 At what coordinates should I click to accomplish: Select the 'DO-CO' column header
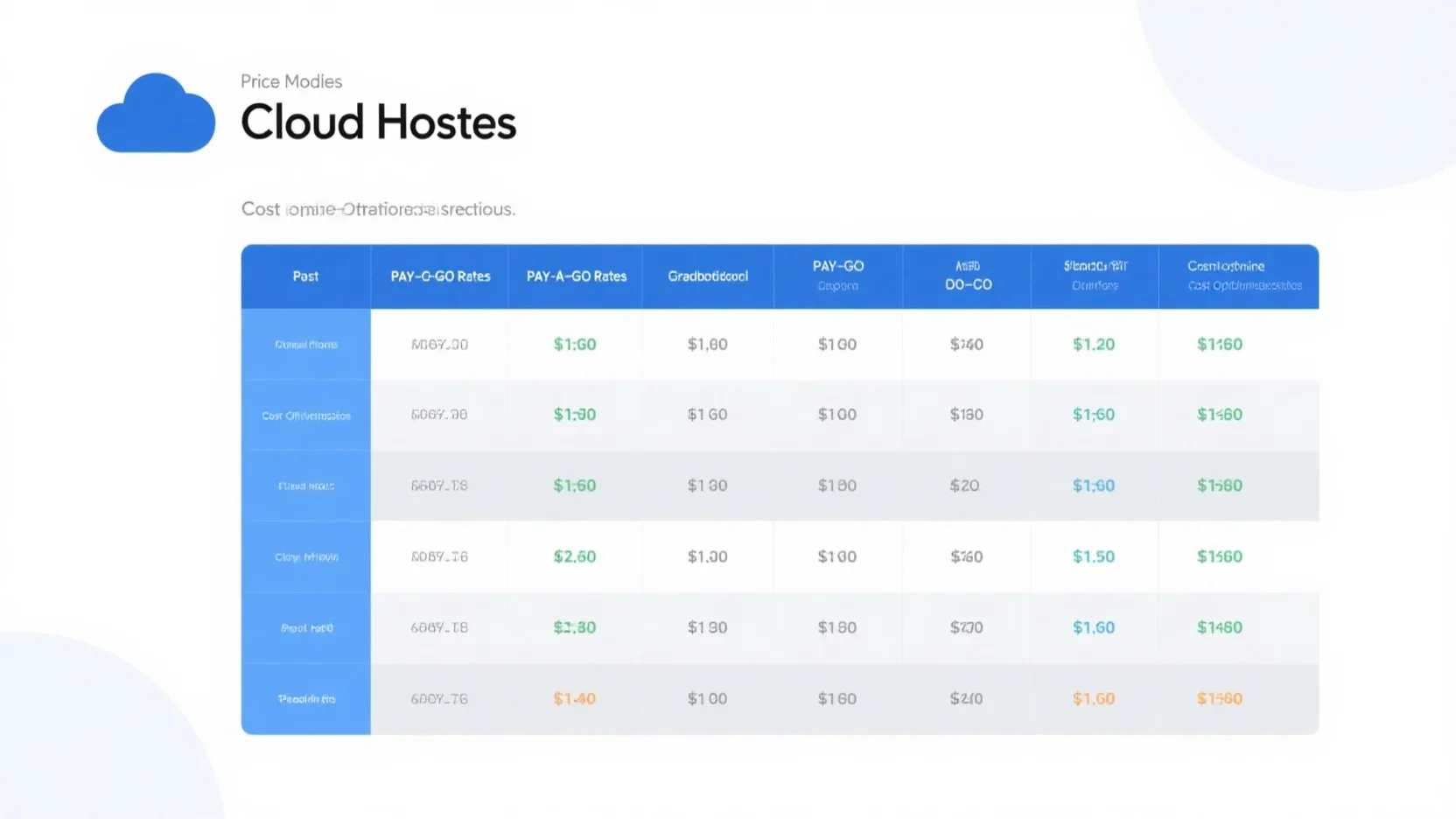(968, 284)
